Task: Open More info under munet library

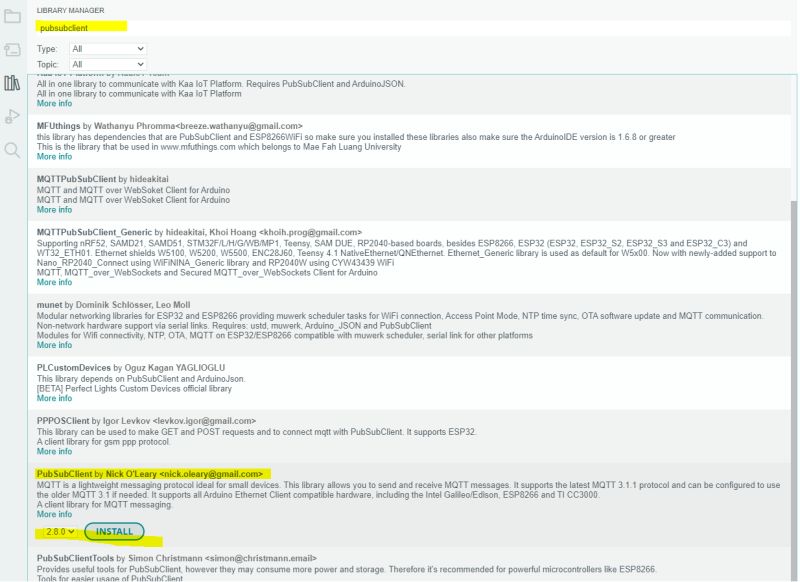Action: click(54, 345)
